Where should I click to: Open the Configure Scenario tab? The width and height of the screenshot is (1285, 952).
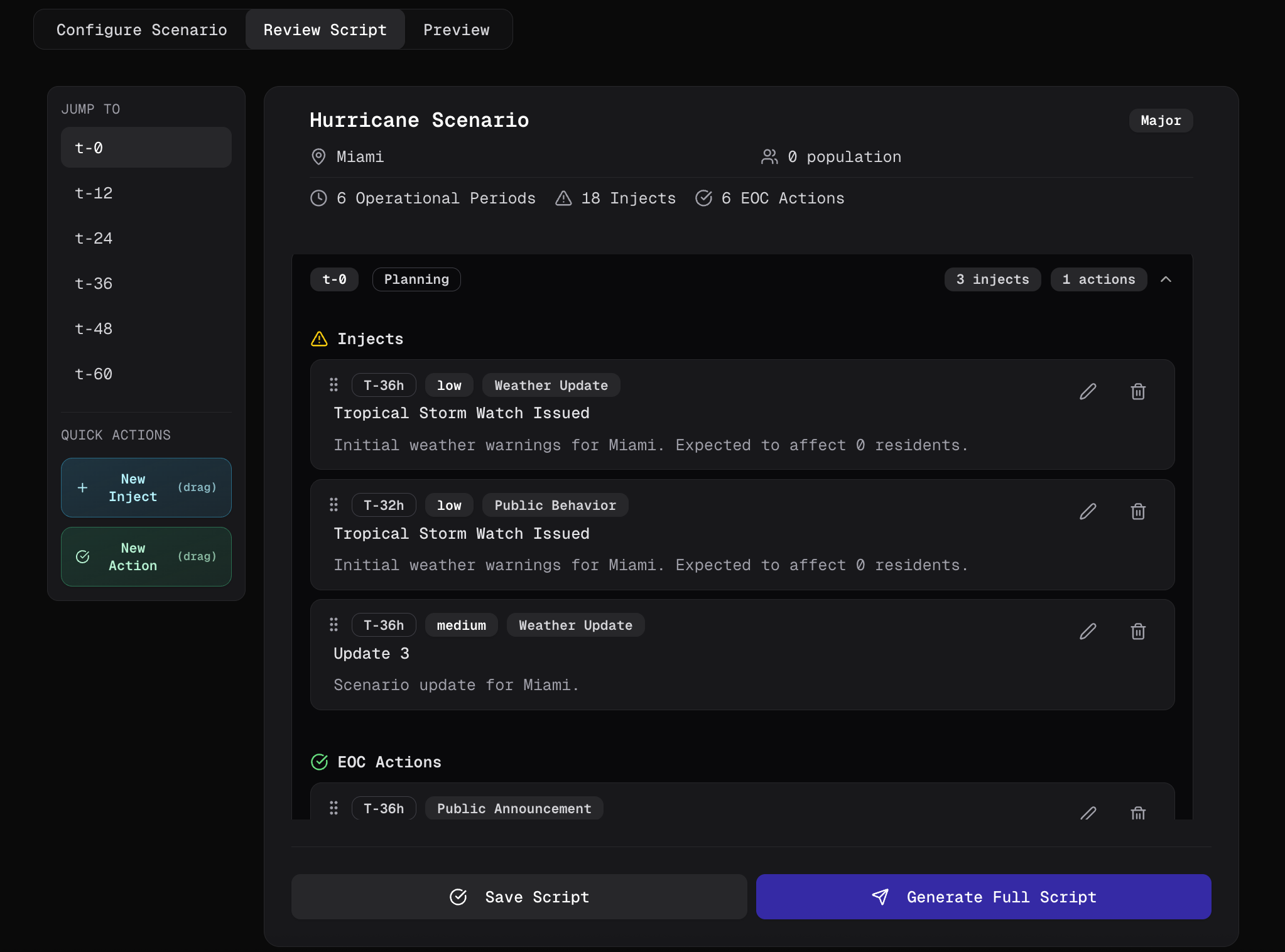tap(141, 30)
